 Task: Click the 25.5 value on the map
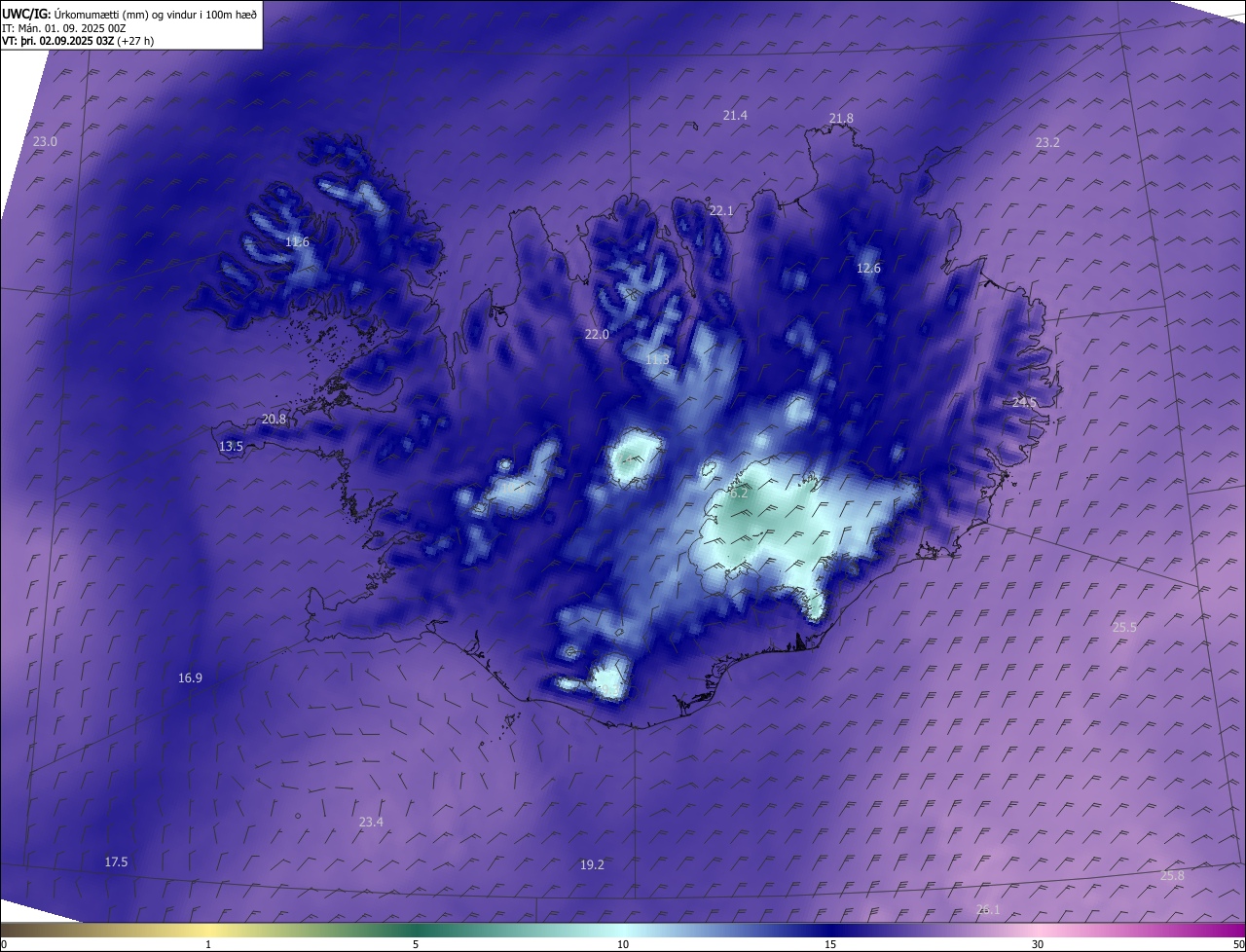[x=1125, y=628]
